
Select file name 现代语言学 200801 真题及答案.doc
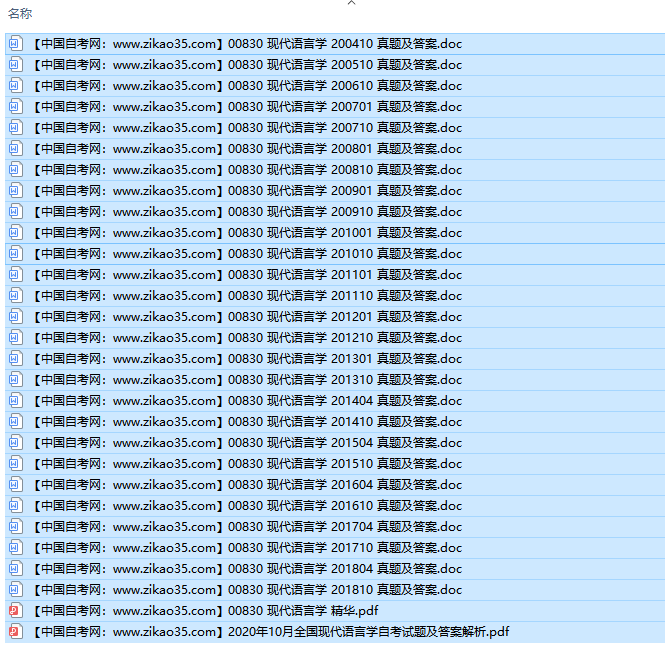pyautogui.click(x=364, y=149)
